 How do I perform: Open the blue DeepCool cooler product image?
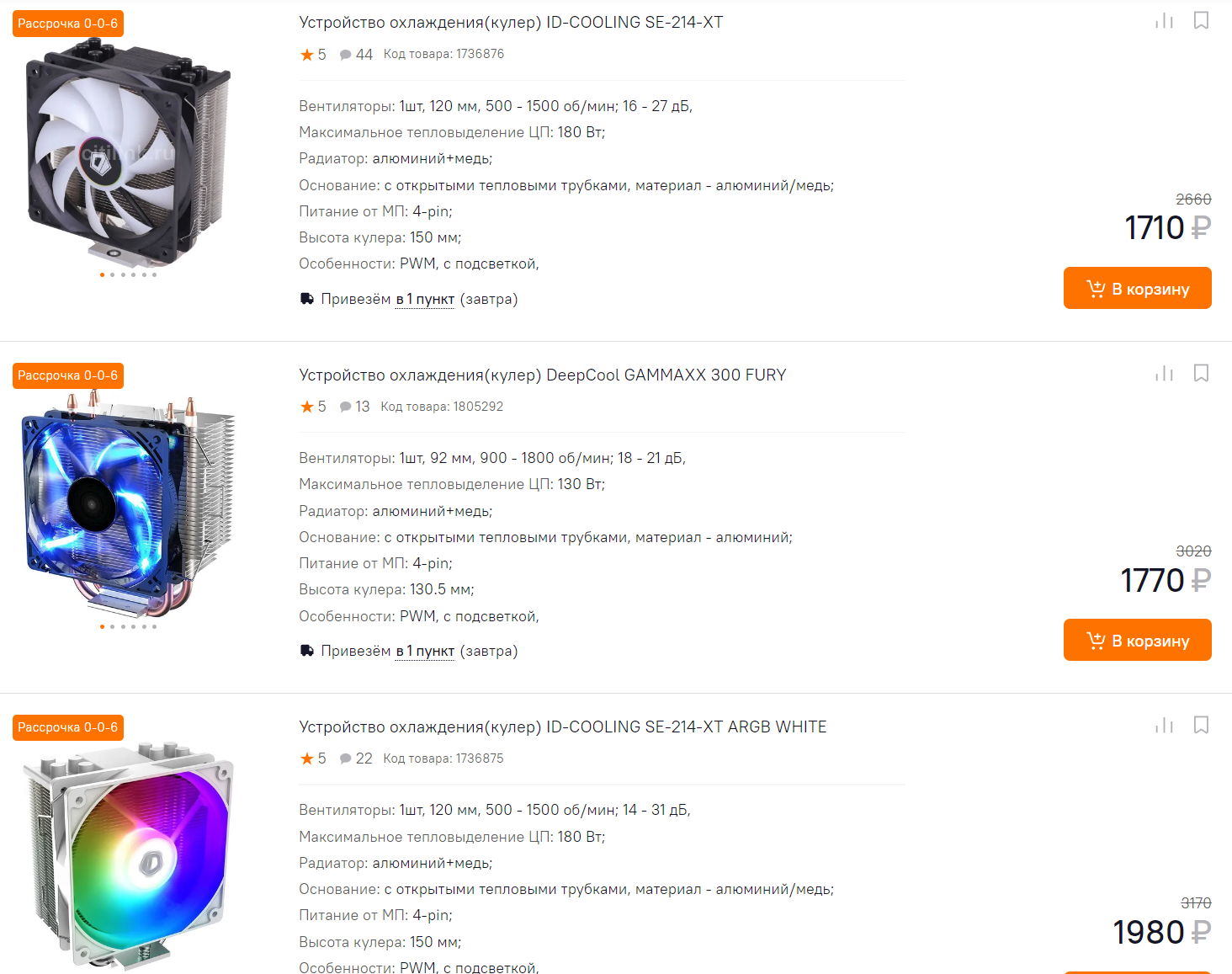point(128,505)
